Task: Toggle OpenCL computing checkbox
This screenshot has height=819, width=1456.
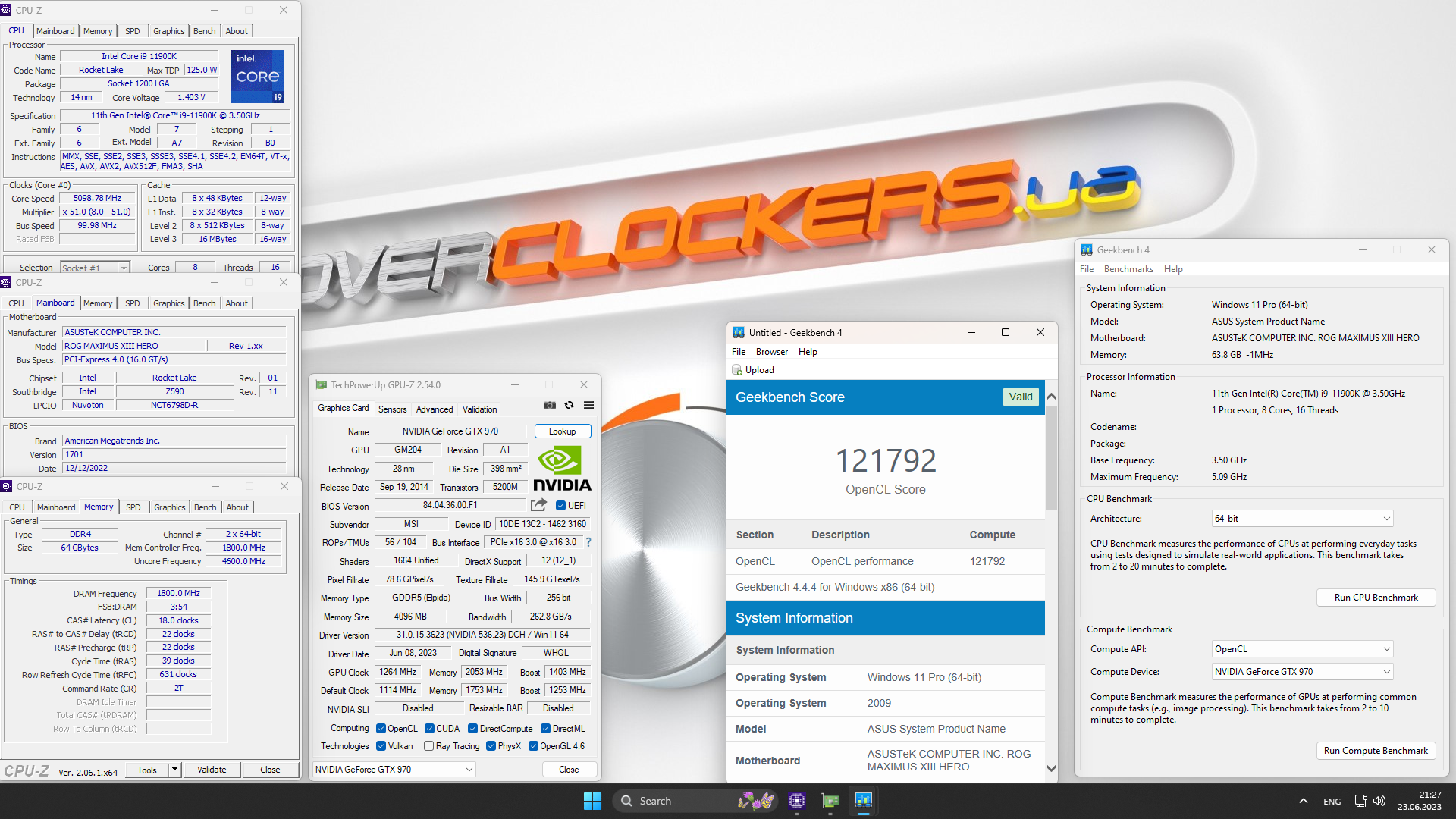Action: point(381,729)
